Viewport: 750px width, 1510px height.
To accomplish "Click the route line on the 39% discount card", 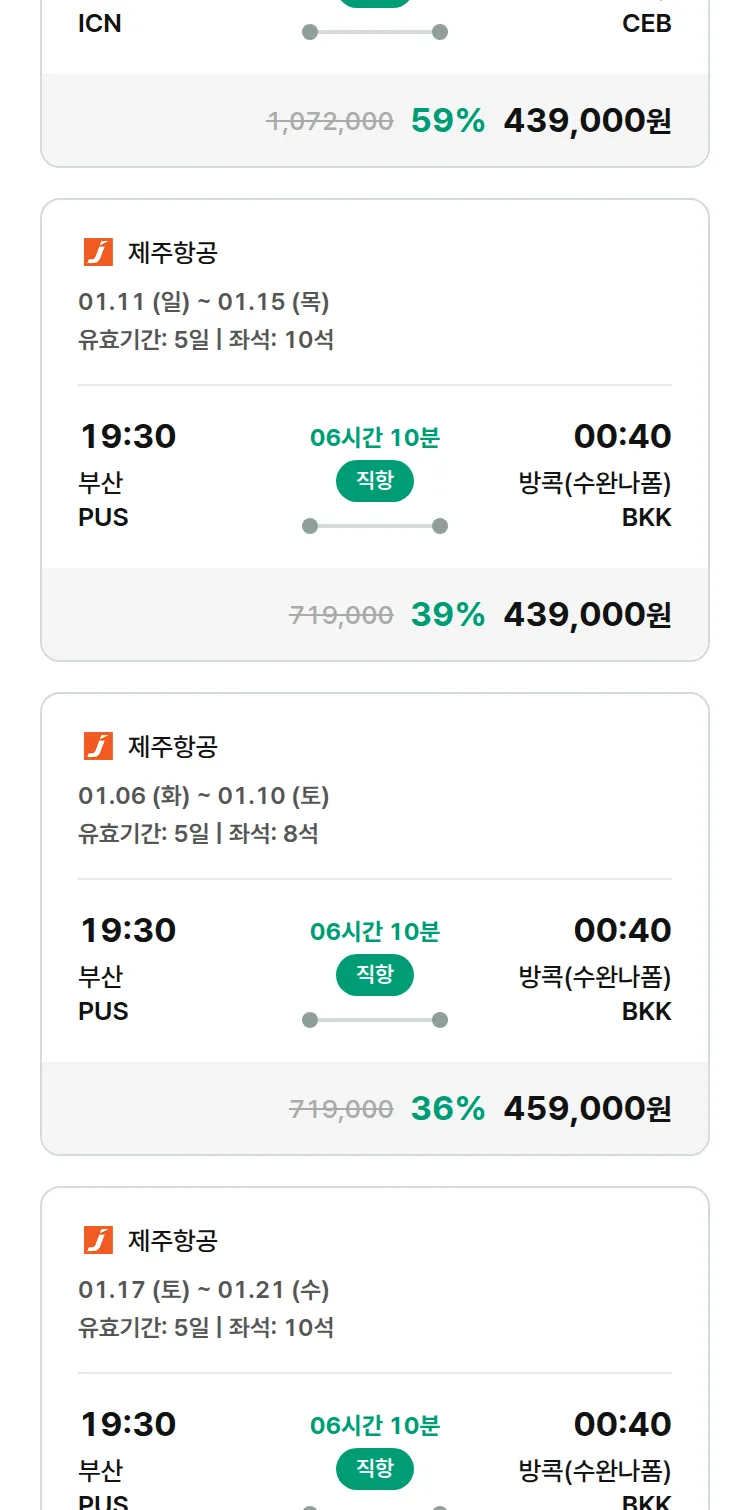I will 375,526.
